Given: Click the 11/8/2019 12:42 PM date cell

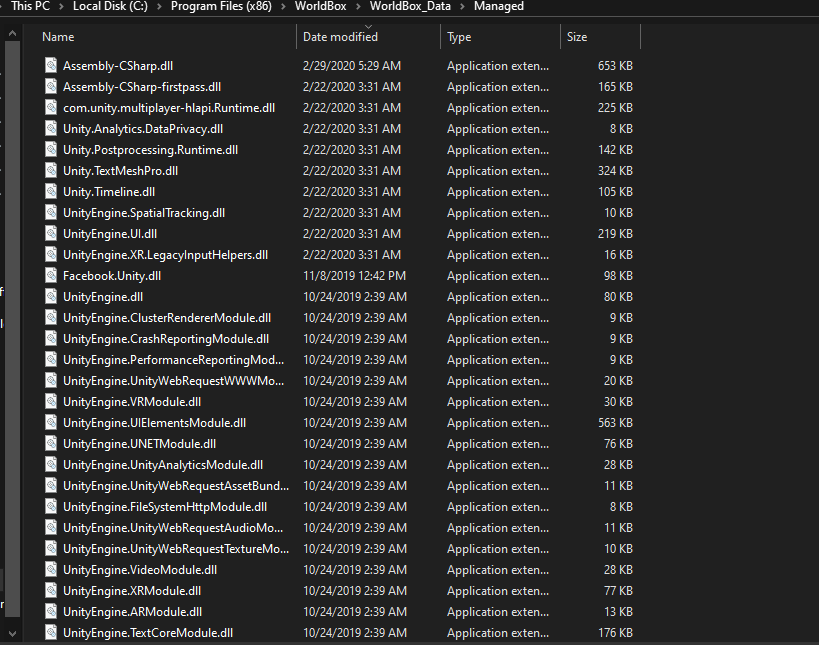Looking at the screenshot, I should pyautogui.click(x=355, y=276).
